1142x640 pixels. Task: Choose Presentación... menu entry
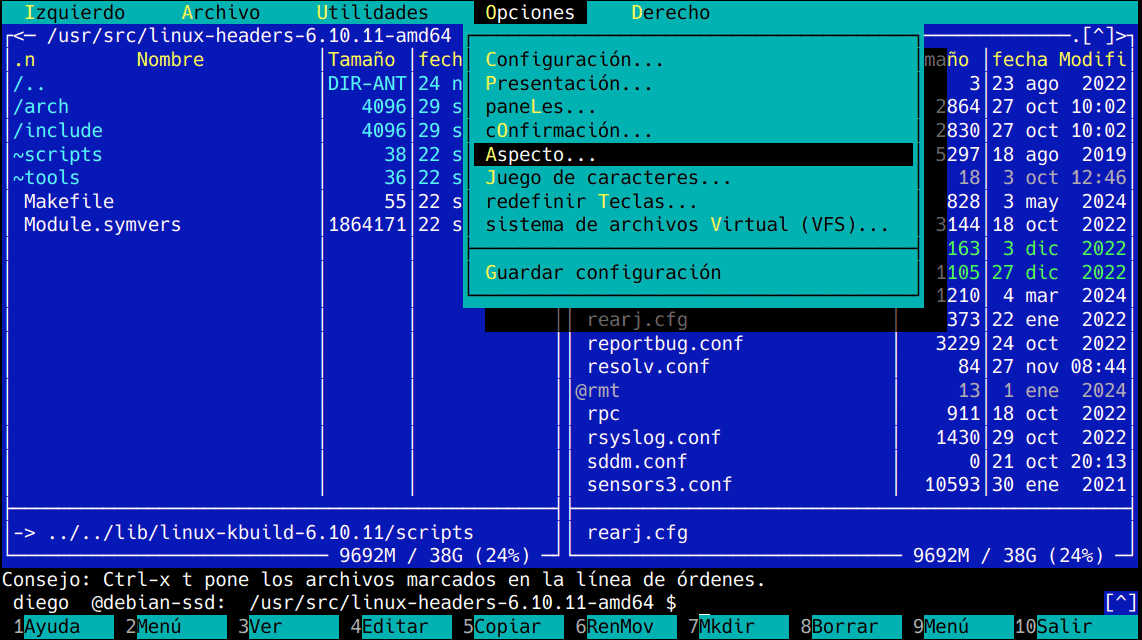(569, 83)
